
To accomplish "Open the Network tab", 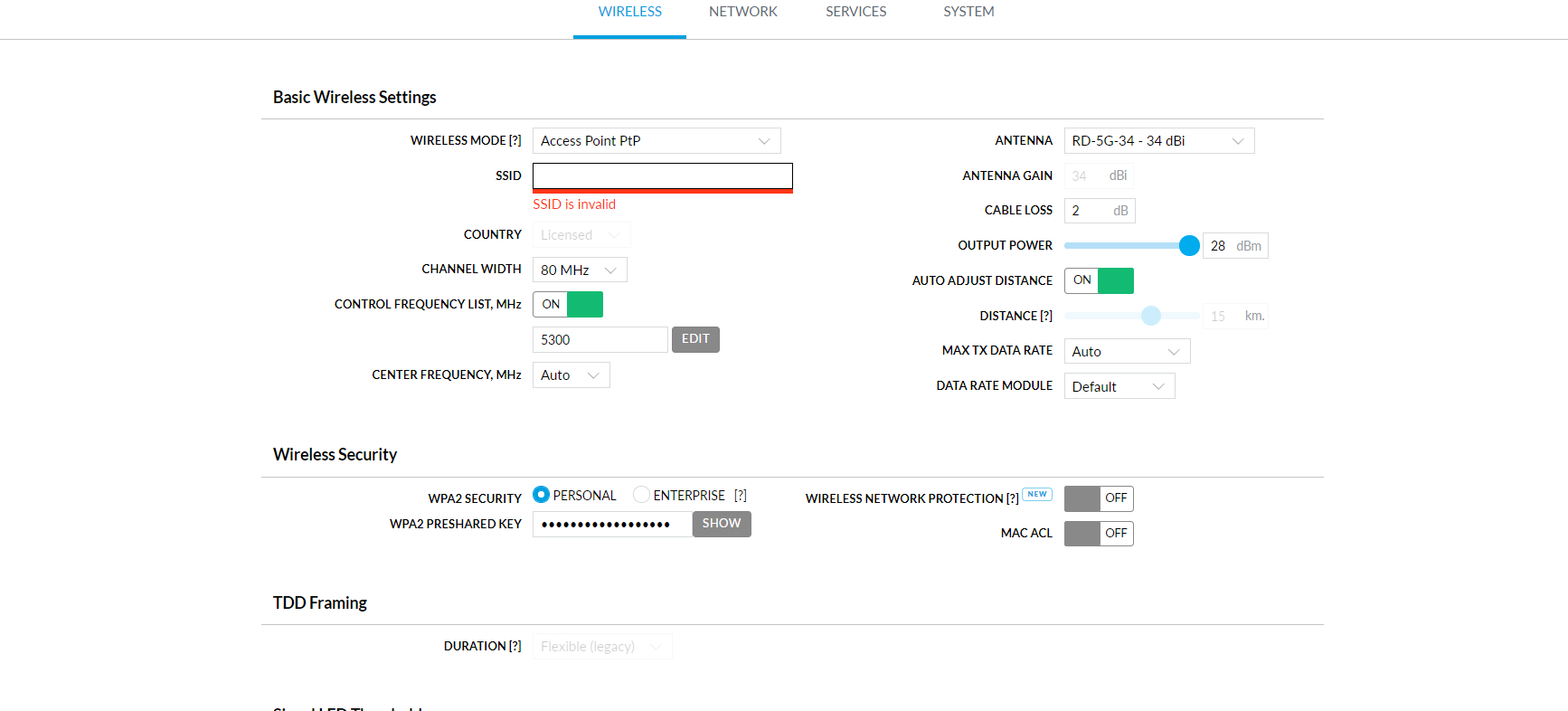I will pyautogui.click(x=742, y=12).
